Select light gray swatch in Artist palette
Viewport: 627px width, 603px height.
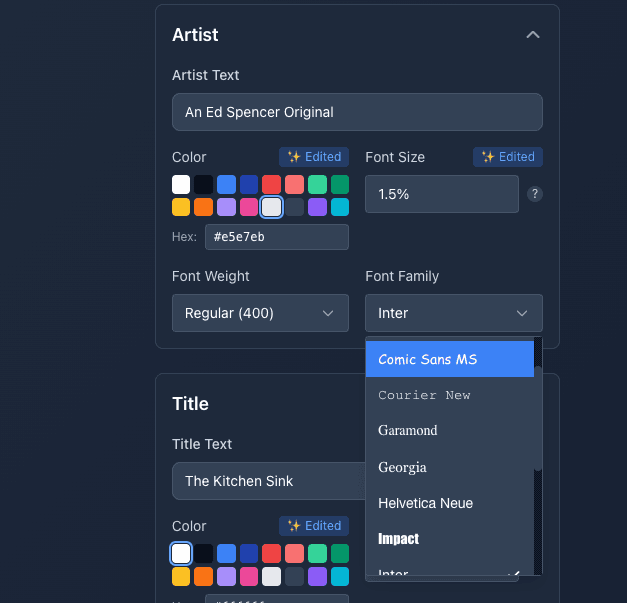click(x=272, y=207)
